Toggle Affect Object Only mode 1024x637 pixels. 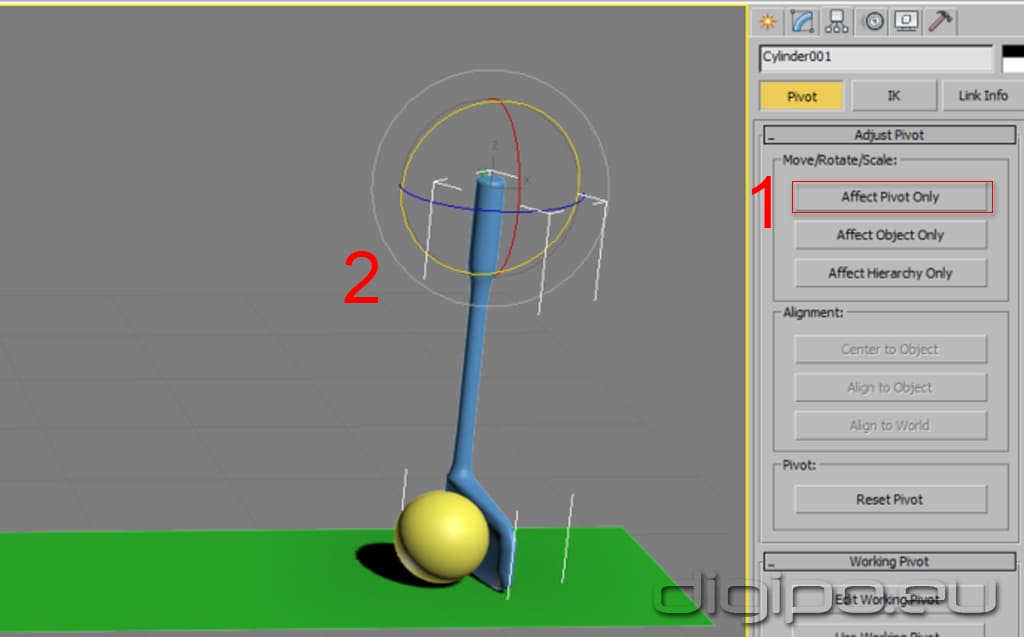tap(890, 235)
